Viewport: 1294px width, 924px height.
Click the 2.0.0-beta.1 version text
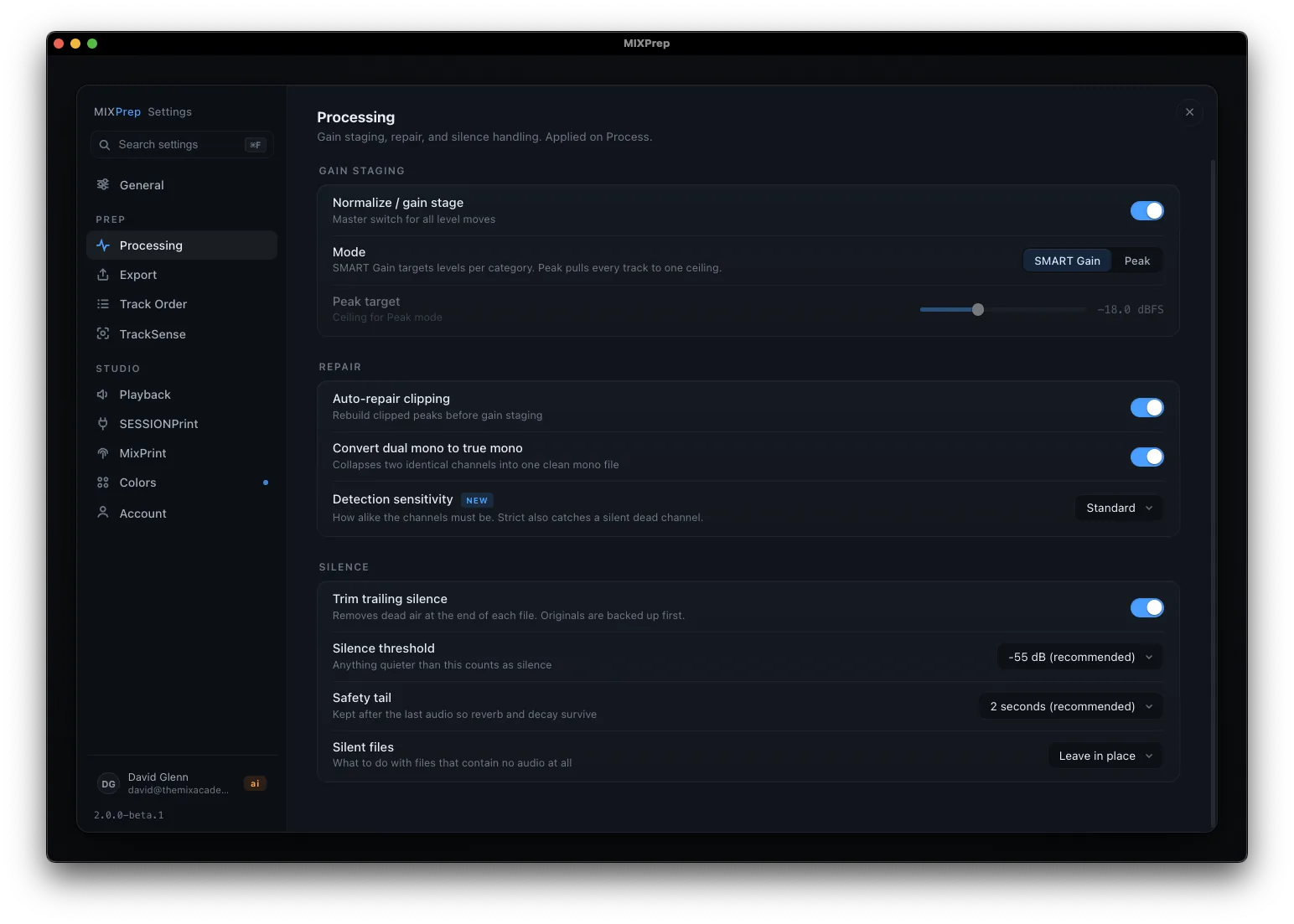tap(129, 815)
